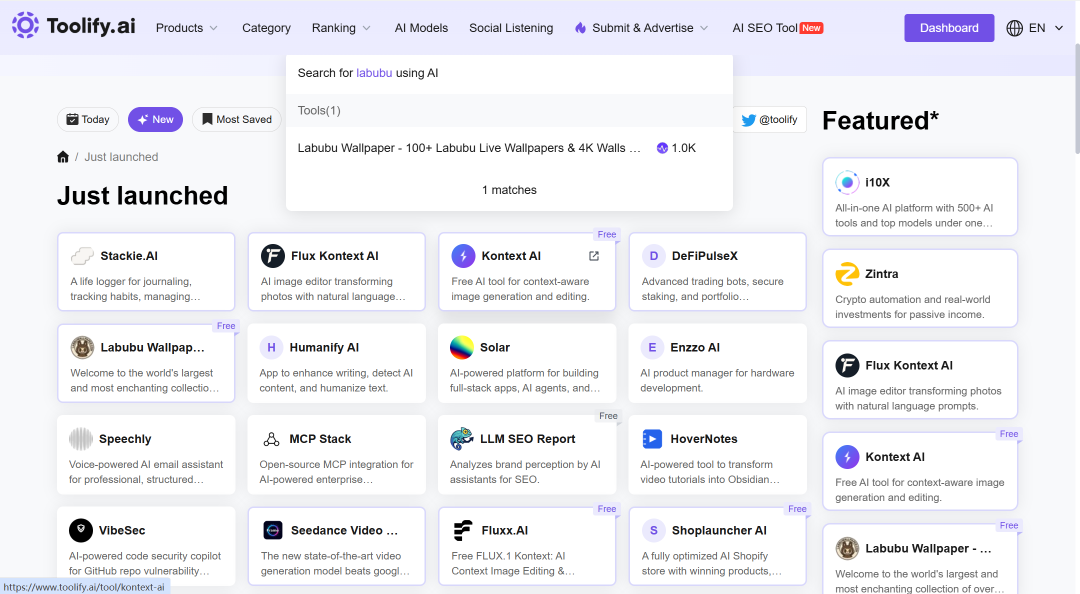1080x594 pixels.
Task: Click the Solar colorful sphere icon
Action: click(x=461, y=347)
